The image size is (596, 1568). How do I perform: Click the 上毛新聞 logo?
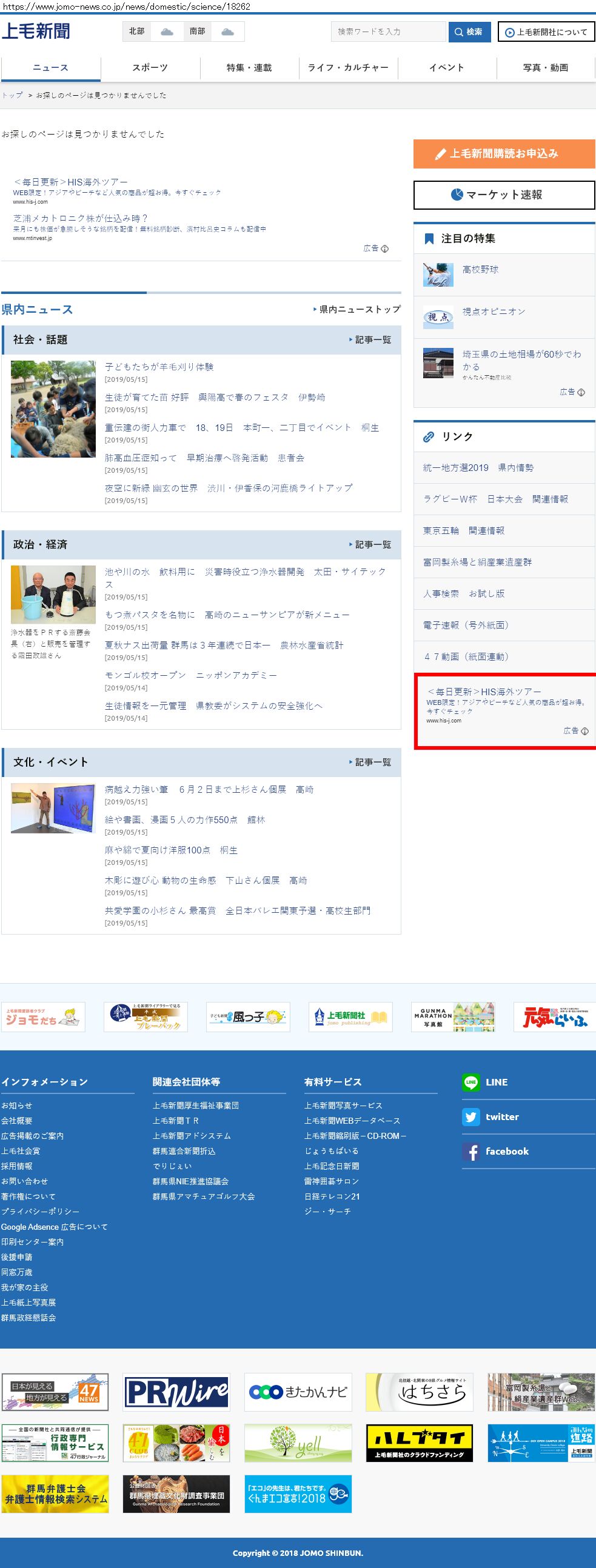coord(36,31)
